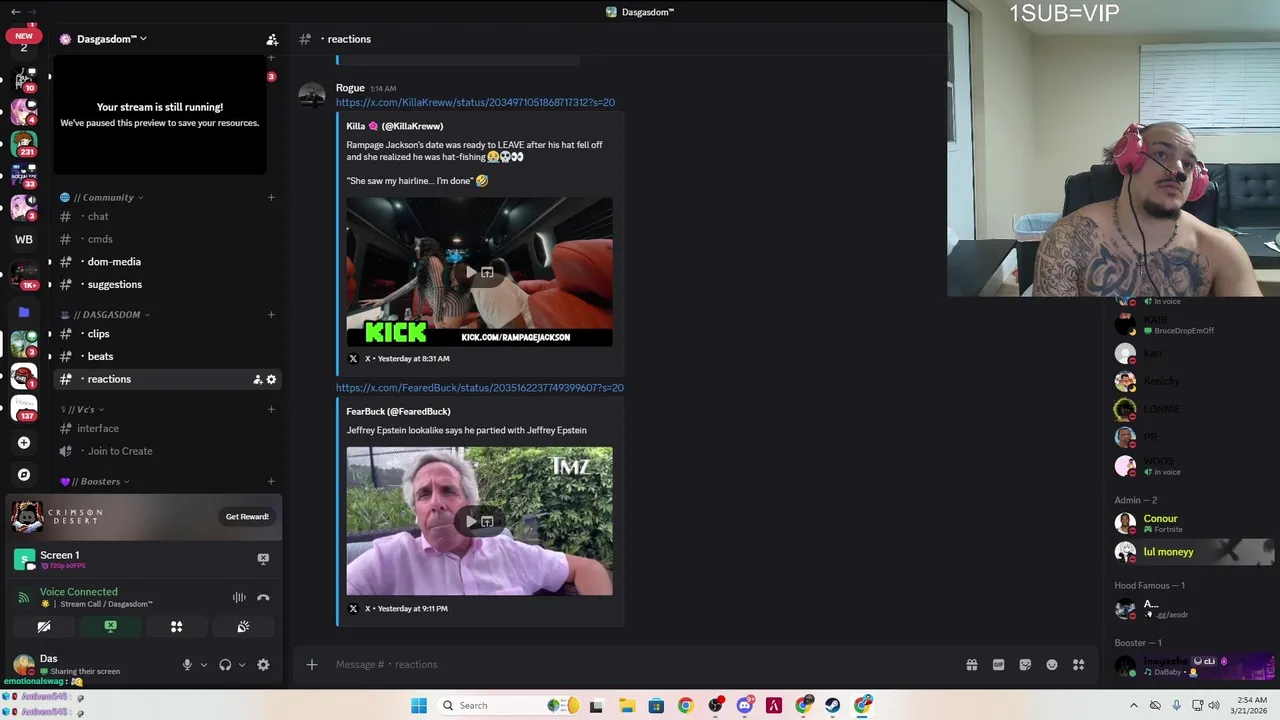Play the Rampage Jackson Kick video
Image resolution: width=1280 pixels, height=720 pixels.
tap(472, 272)
